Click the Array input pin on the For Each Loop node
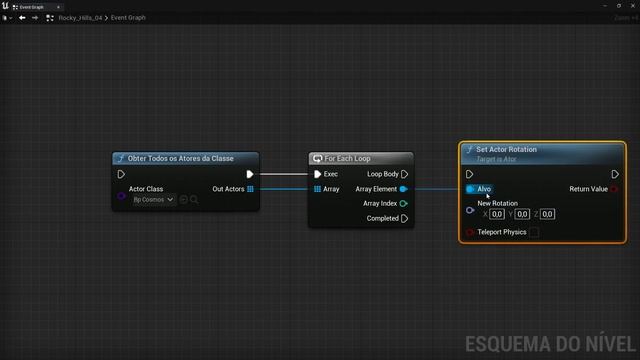This screenshot has height=360, width=640. [x=317, y=189]
